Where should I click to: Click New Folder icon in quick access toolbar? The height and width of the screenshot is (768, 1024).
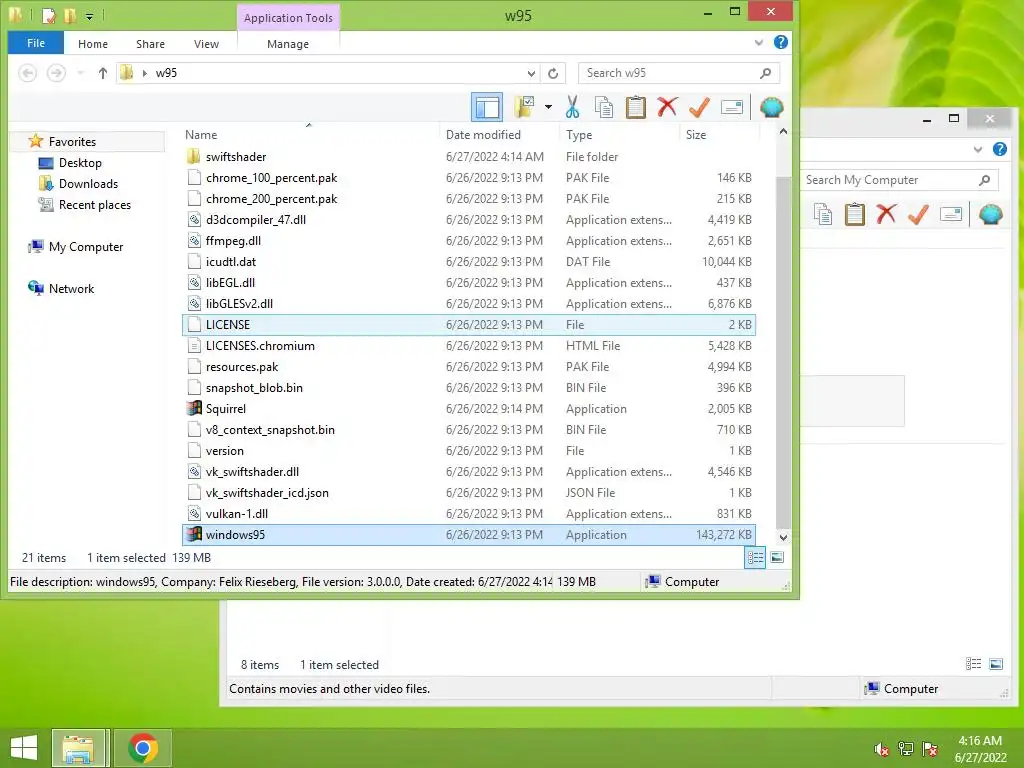point(70,15)
